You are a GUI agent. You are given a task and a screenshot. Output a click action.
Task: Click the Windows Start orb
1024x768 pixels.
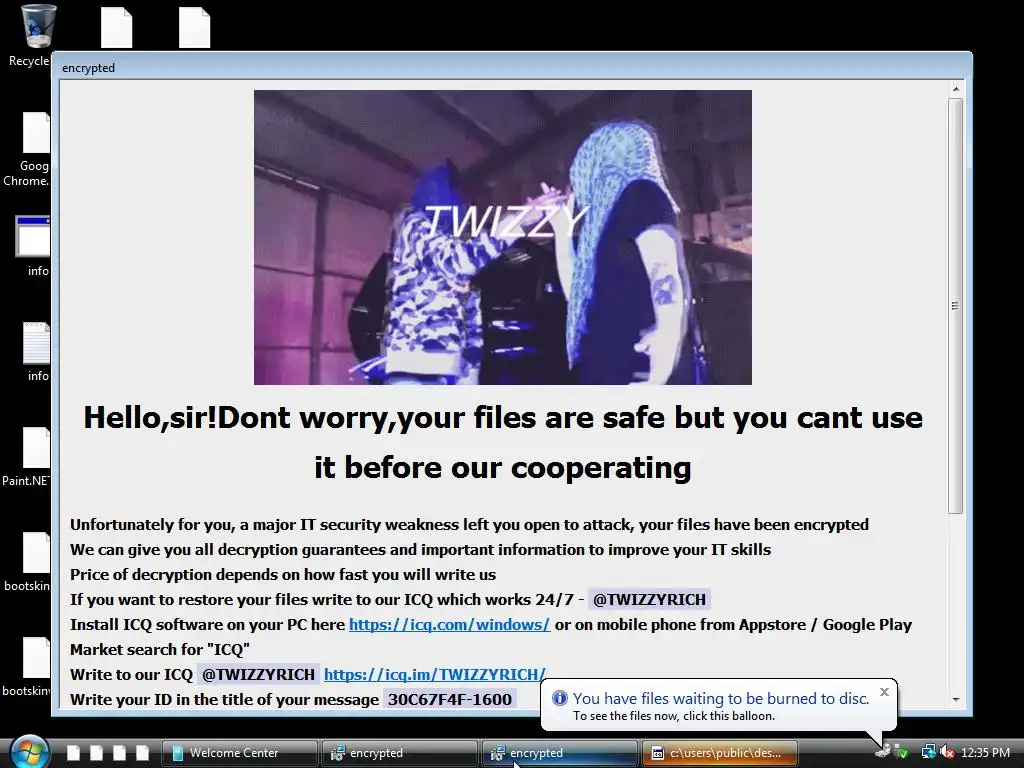(x=29, y=752)
